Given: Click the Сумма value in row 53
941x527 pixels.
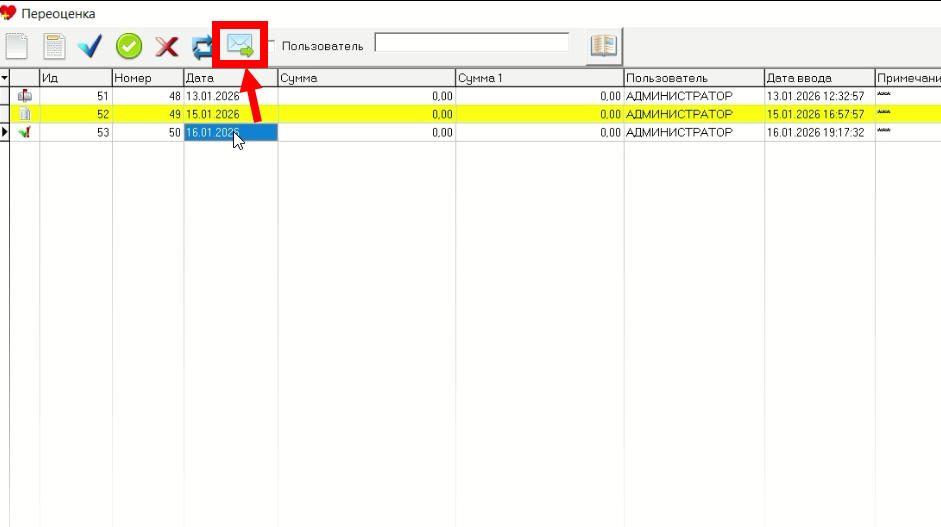Looking at the screenshot, I should pos(367,132).
